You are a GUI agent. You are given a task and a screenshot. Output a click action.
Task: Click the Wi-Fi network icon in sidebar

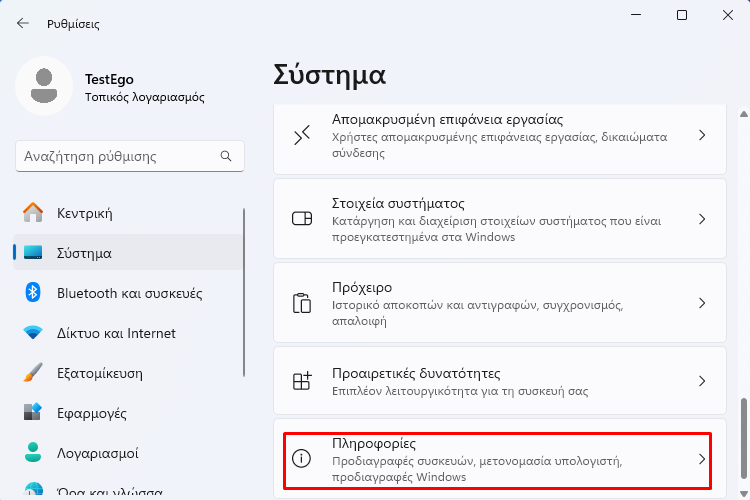pos(33,332)
